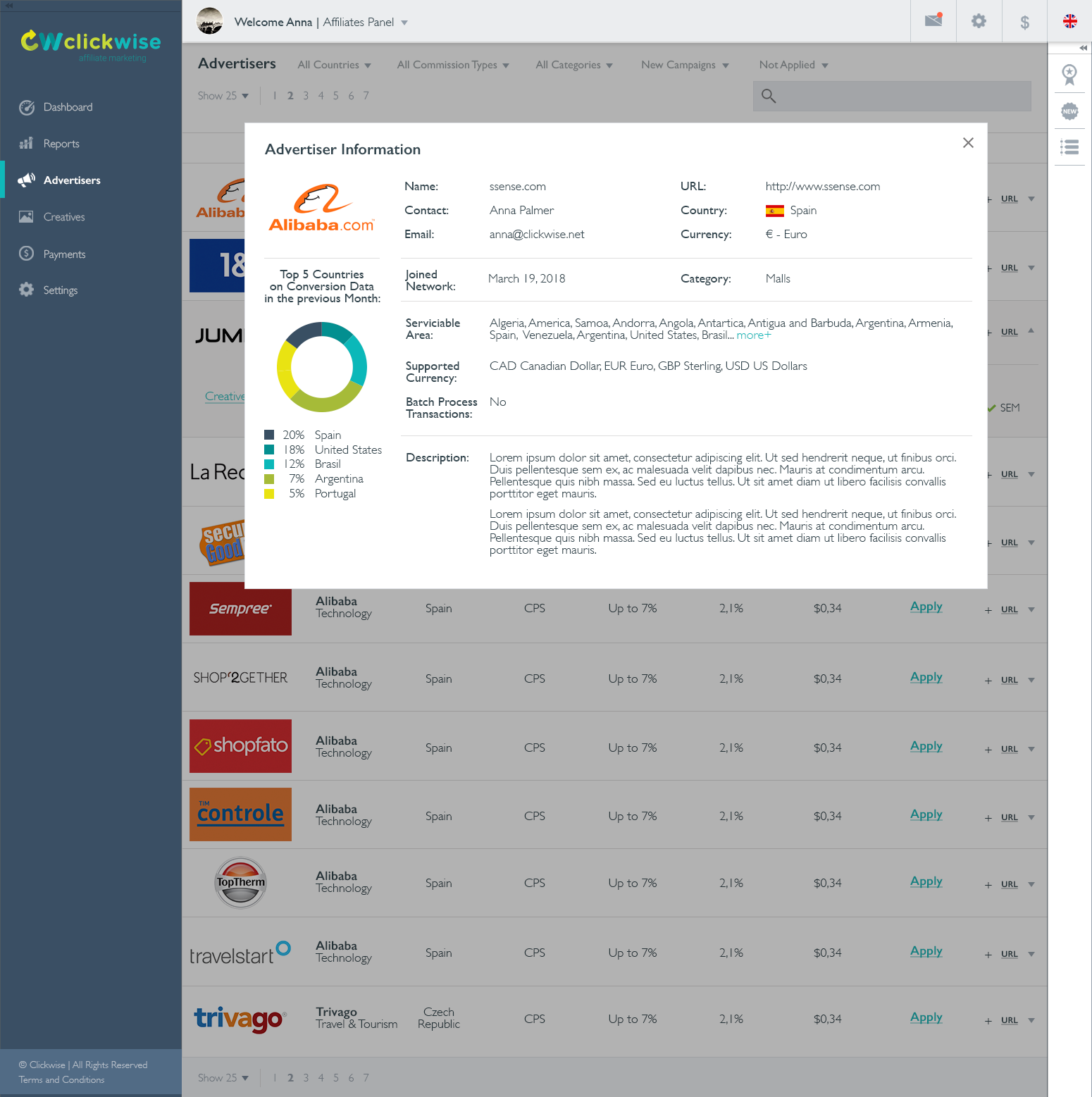Click the plus toggle beside trivago's URL
The height and width of the screenshot is (1097, 1092).
988,1022
